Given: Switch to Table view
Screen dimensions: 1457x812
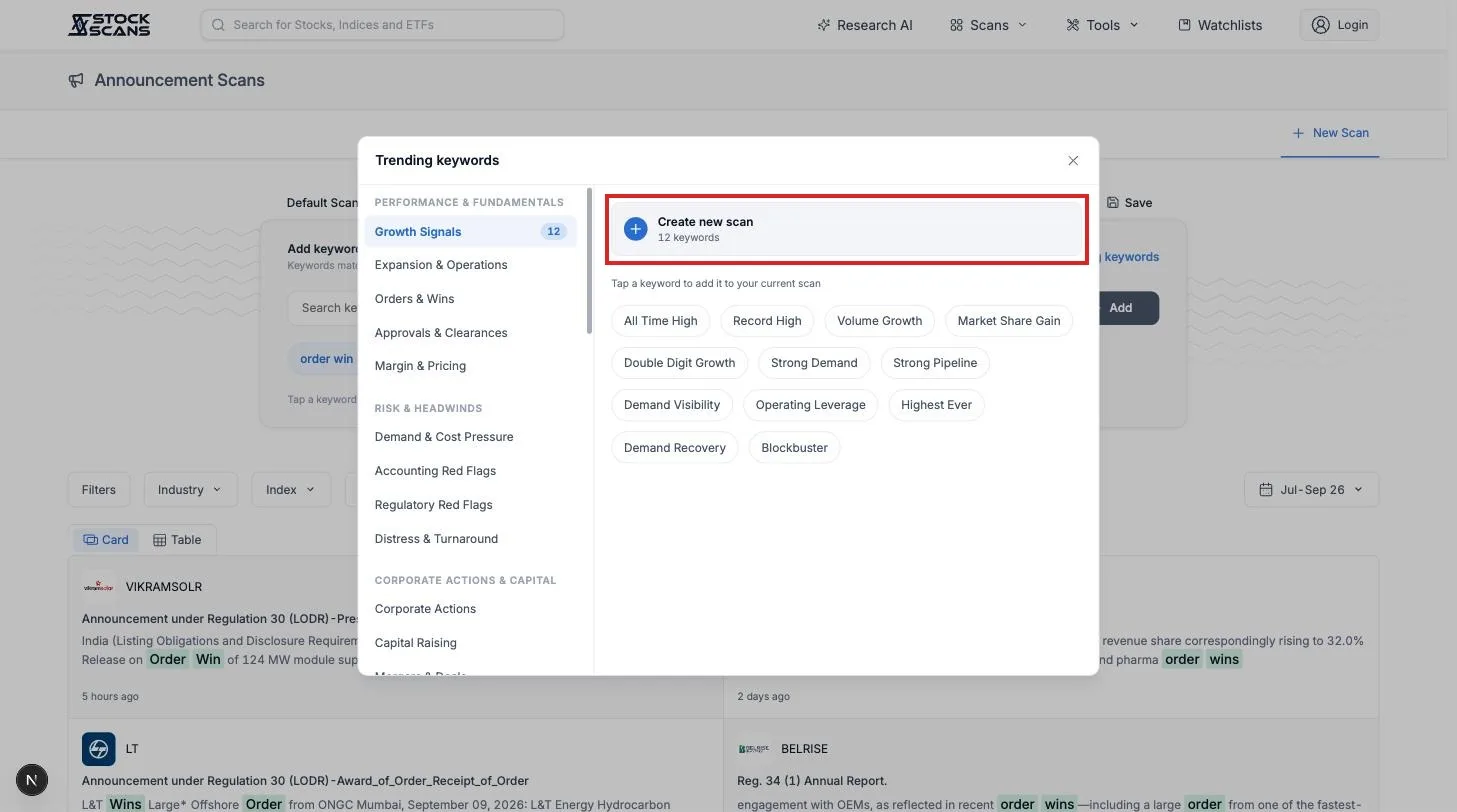Looking at the screenshot, I should (177, 540).
